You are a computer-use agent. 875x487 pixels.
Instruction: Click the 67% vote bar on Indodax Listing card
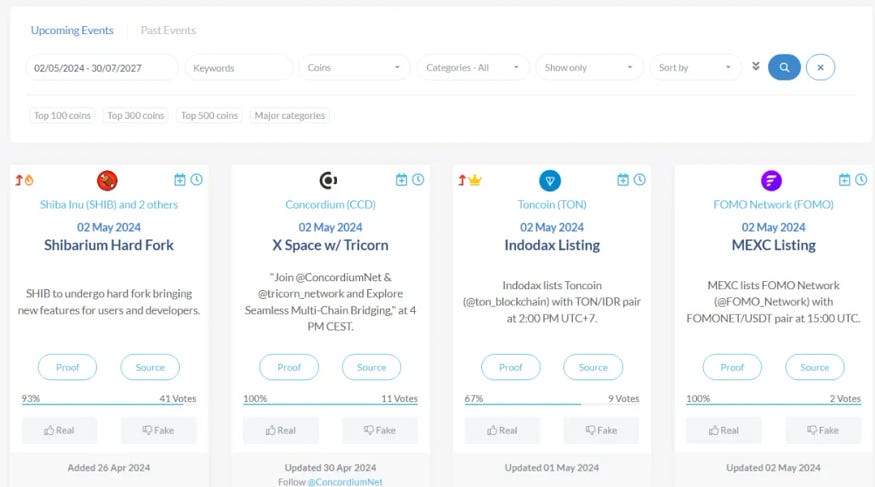pos(552,404)
